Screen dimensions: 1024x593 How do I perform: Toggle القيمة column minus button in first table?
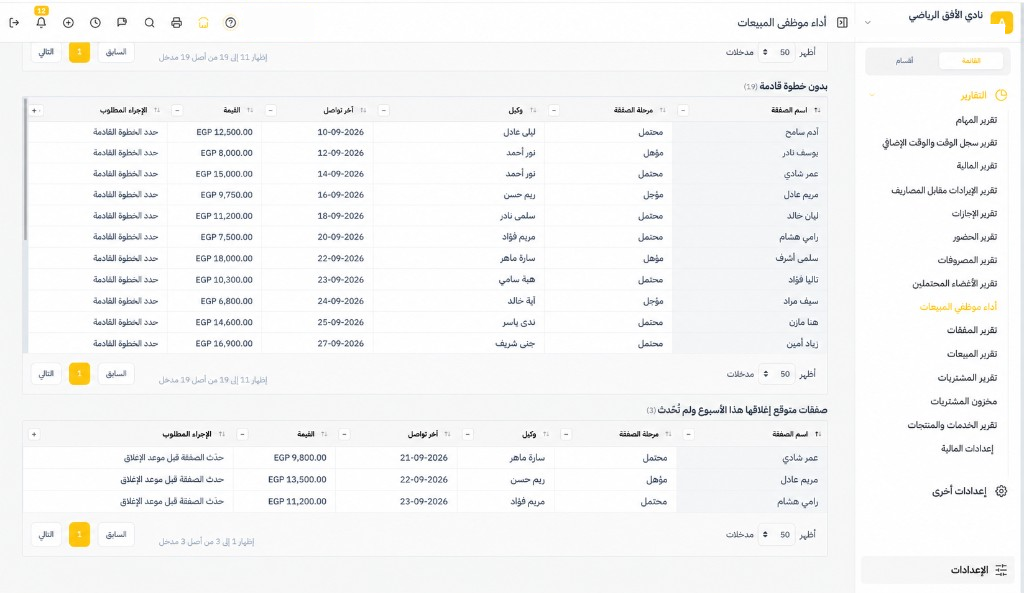tap(270, 110)
